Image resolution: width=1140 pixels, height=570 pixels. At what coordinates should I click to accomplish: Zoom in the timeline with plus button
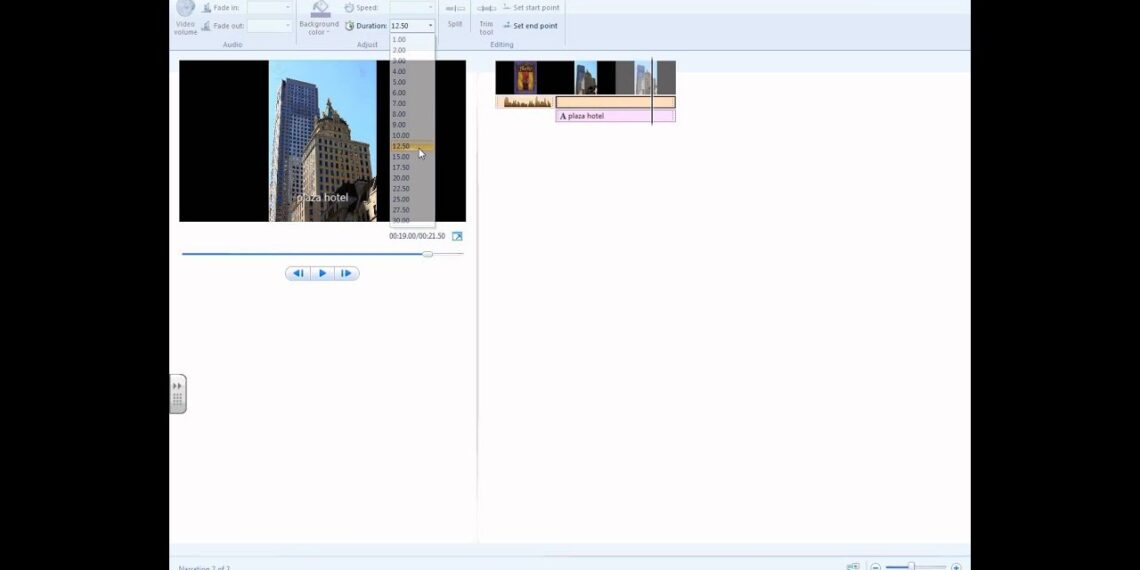click(956, 567)
